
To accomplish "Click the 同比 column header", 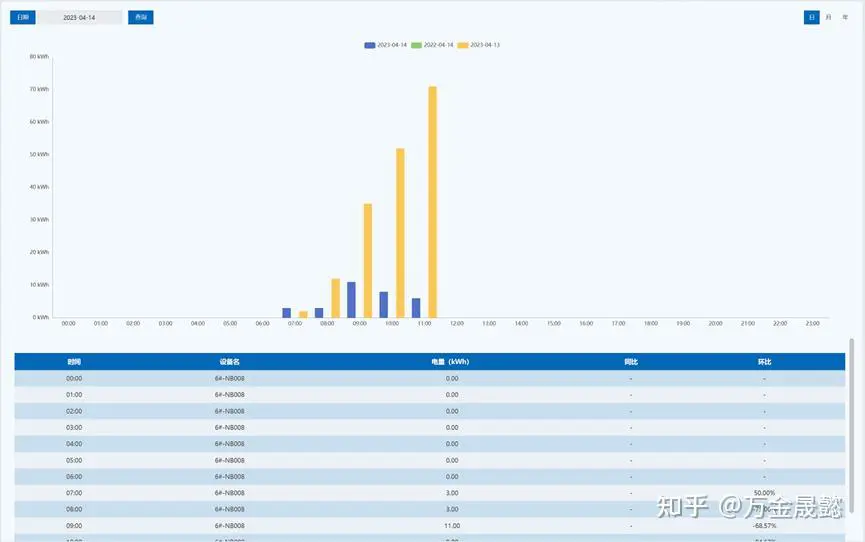I will tap(630, 361).
